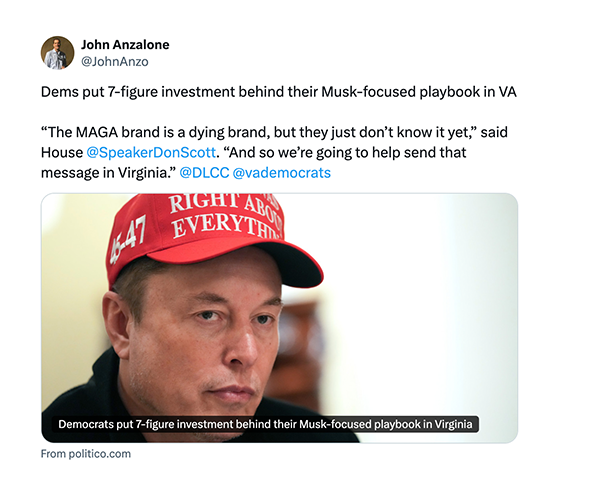Image resolution: width=600 pixels, height=500 pixels.
Task: Follow the @SpeakerDonScott mention link
Action: pos(151,153)
